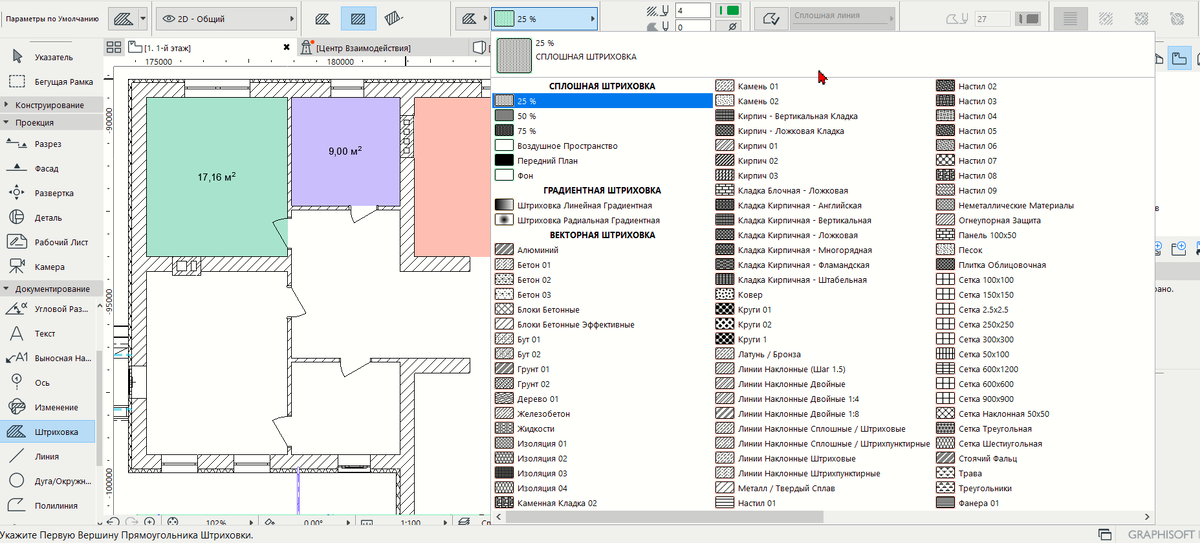The width and height of the screenshot is (1200, 543).
Task: Select Штриховка Линейная Градиентная fill
Action: 602,205
